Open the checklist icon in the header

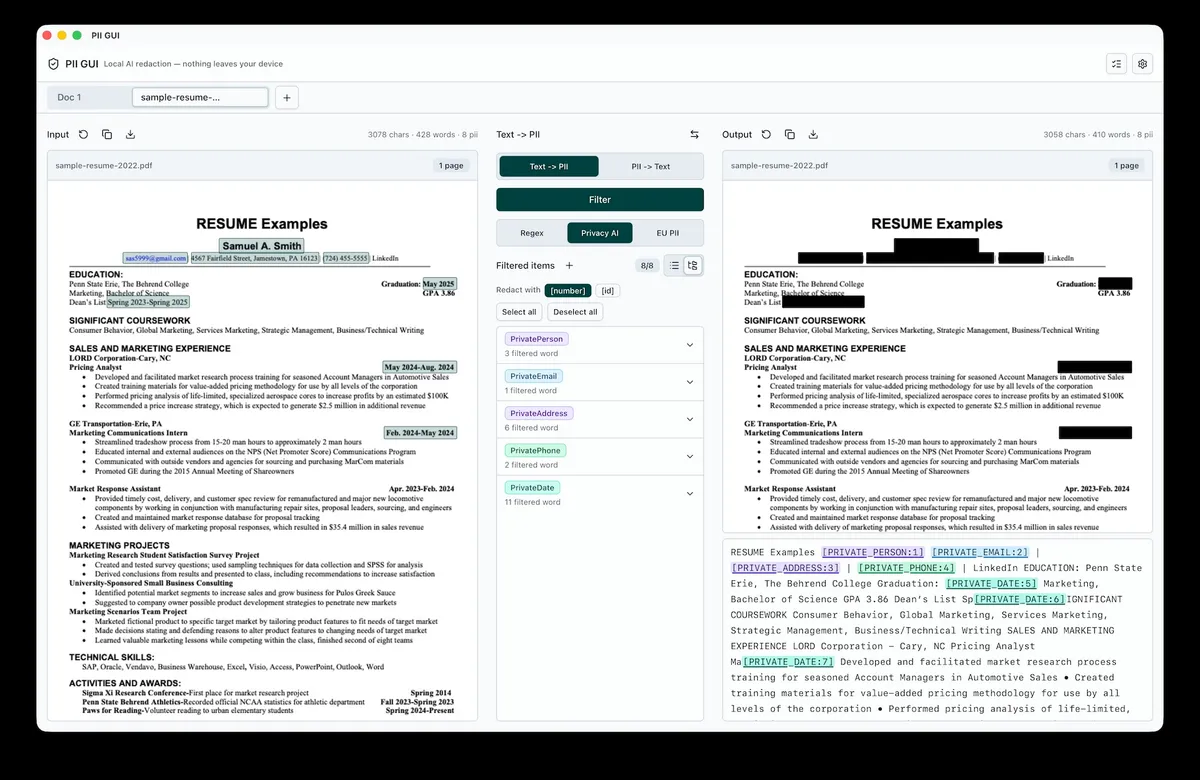coord(1117,63)
